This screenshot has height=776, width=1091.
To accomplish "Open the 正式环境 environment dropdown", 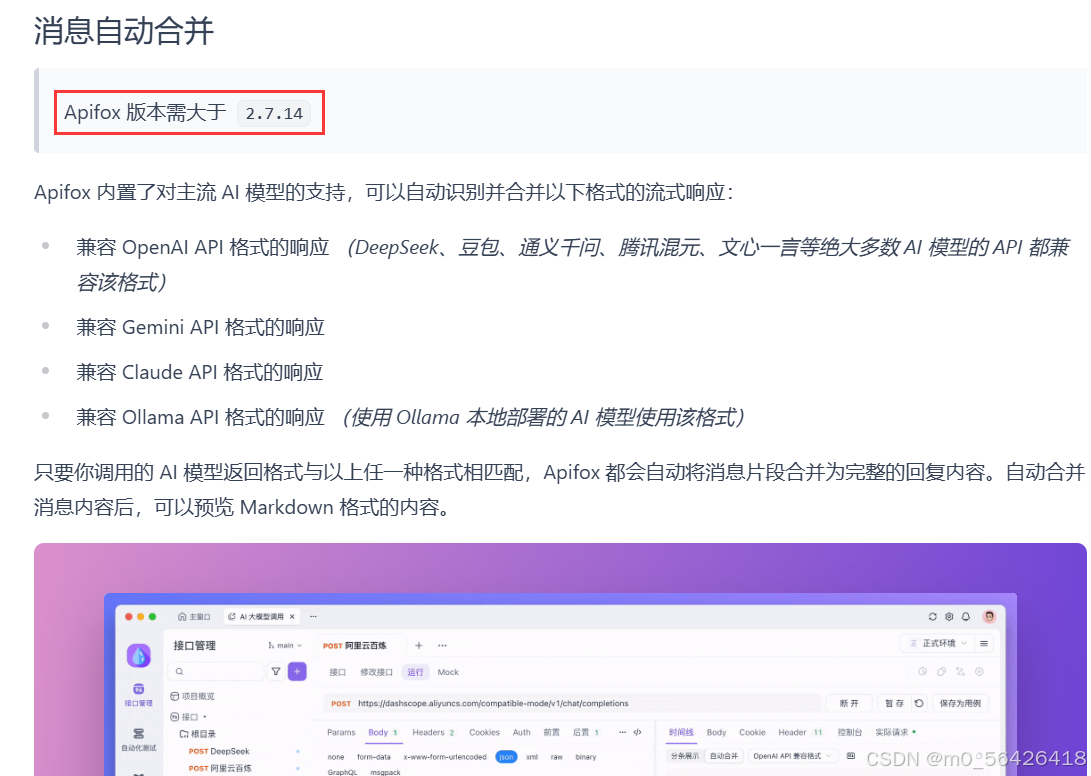I will pyautogui.click(x=937, y=644).
